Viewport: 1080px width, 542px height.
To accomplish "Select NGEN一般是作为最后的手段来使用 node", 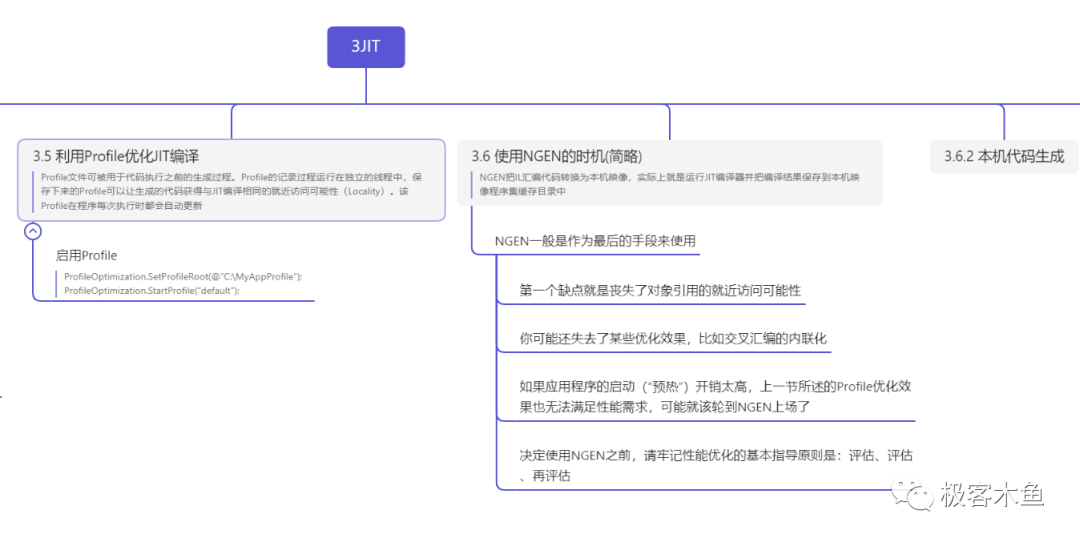I will tap(595, 241).
